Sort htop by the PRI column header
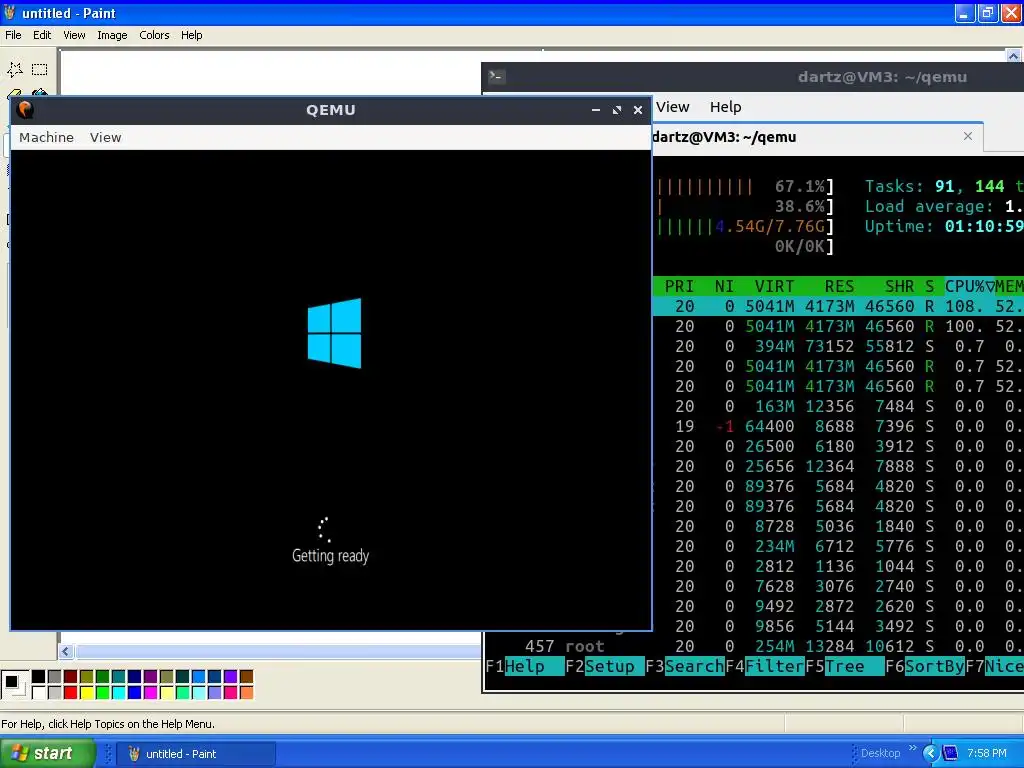 [679, 286]
